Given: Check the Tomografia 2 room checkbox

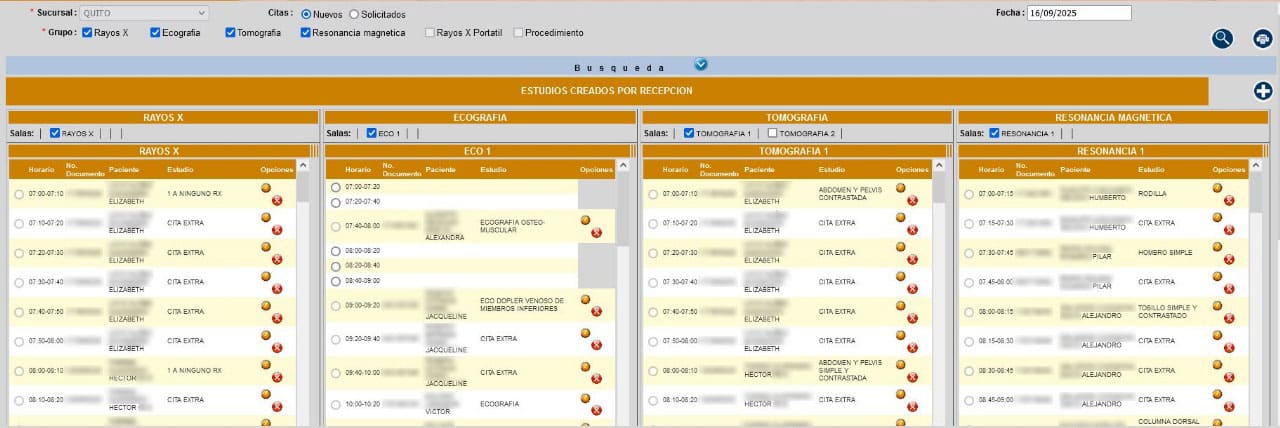Looking at the screenshot, I should click(772, 133).
